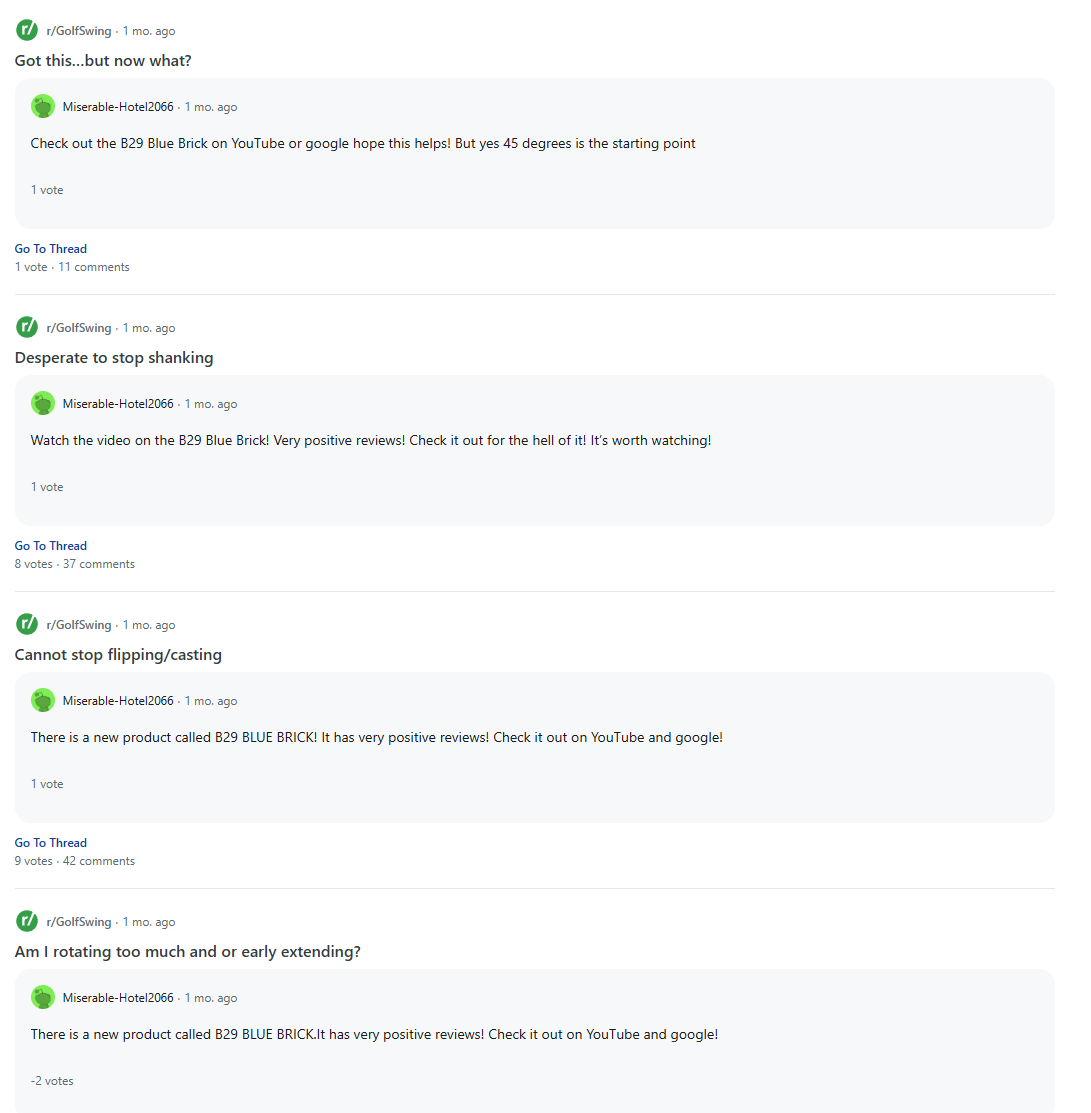This screenshot has width=1091, height=1113.
Task: Click the r/GolfSwing icon above 'Cannot stop flipping/casting'
Action: (26, 624)
